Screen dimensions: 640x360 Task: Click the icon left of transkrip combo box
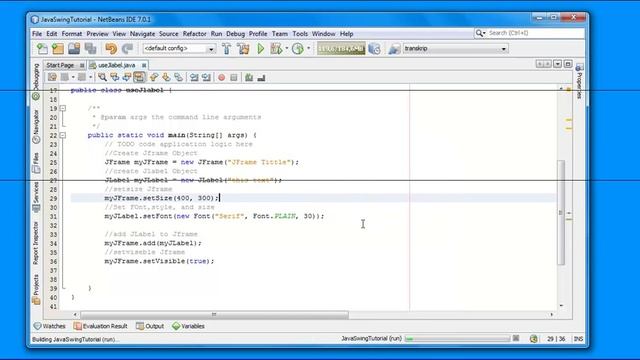click(x=394, y=49)
